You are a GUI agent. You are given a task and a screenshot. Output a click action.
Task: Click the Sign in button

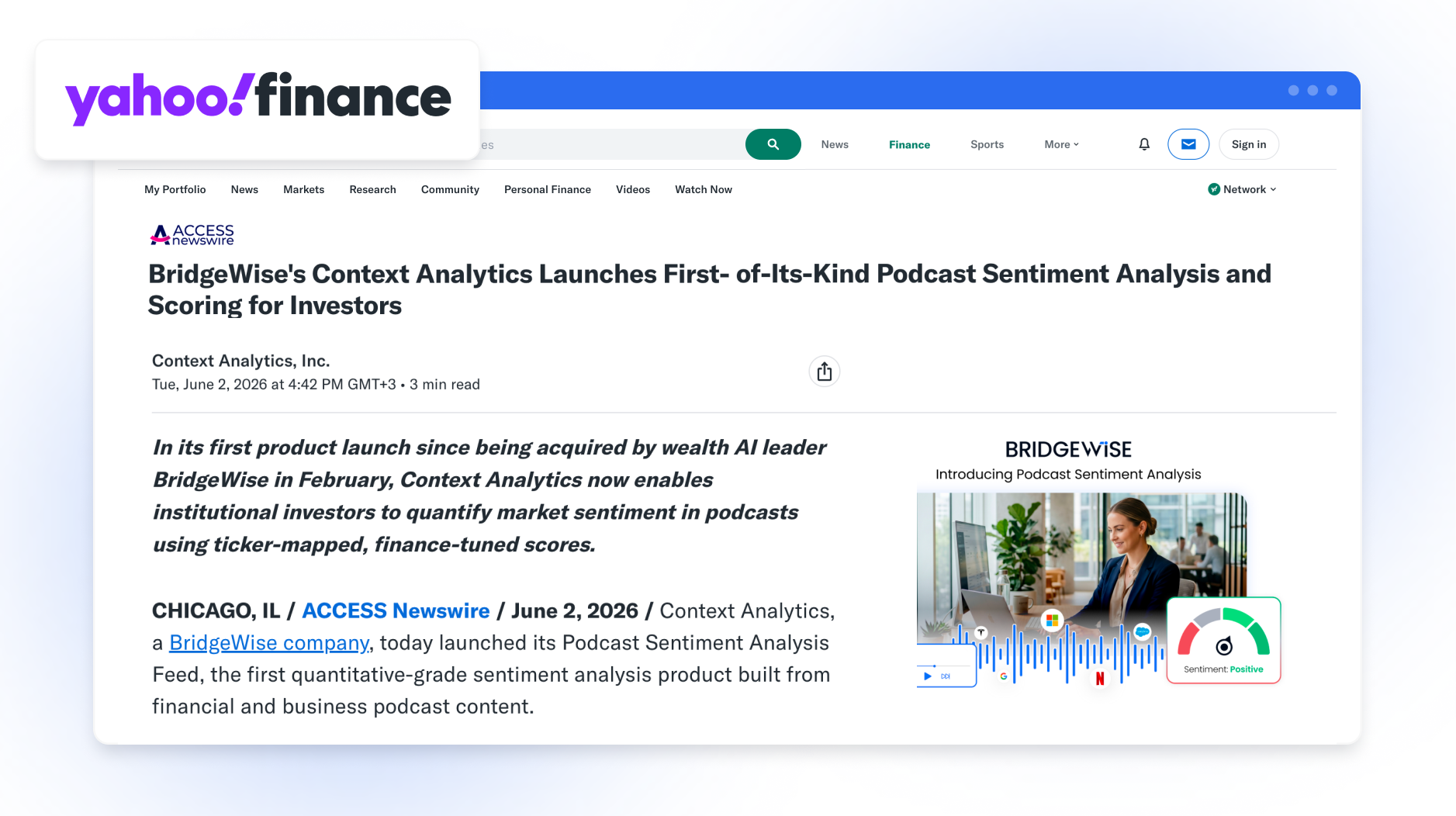pyautogui.click(x=1249, y=144)
